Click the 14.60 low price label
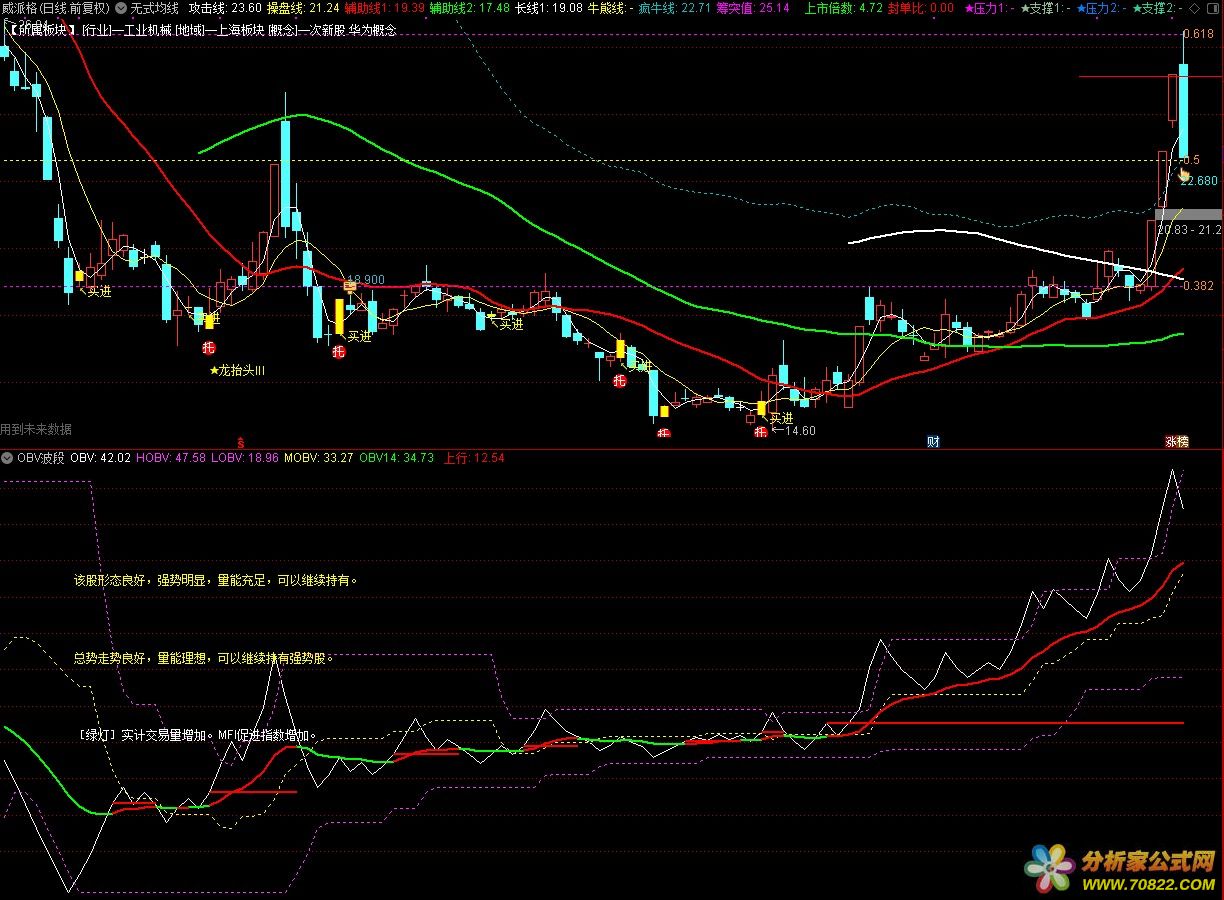This screenshot has height=900, width=1224. point(800,431)
